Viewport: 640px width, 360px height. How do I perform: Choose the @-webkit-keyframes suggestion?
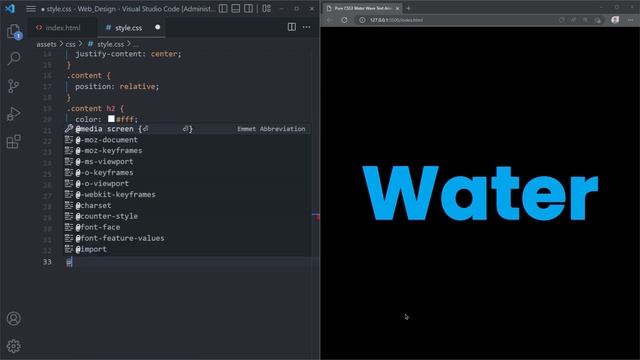(187, 195)
